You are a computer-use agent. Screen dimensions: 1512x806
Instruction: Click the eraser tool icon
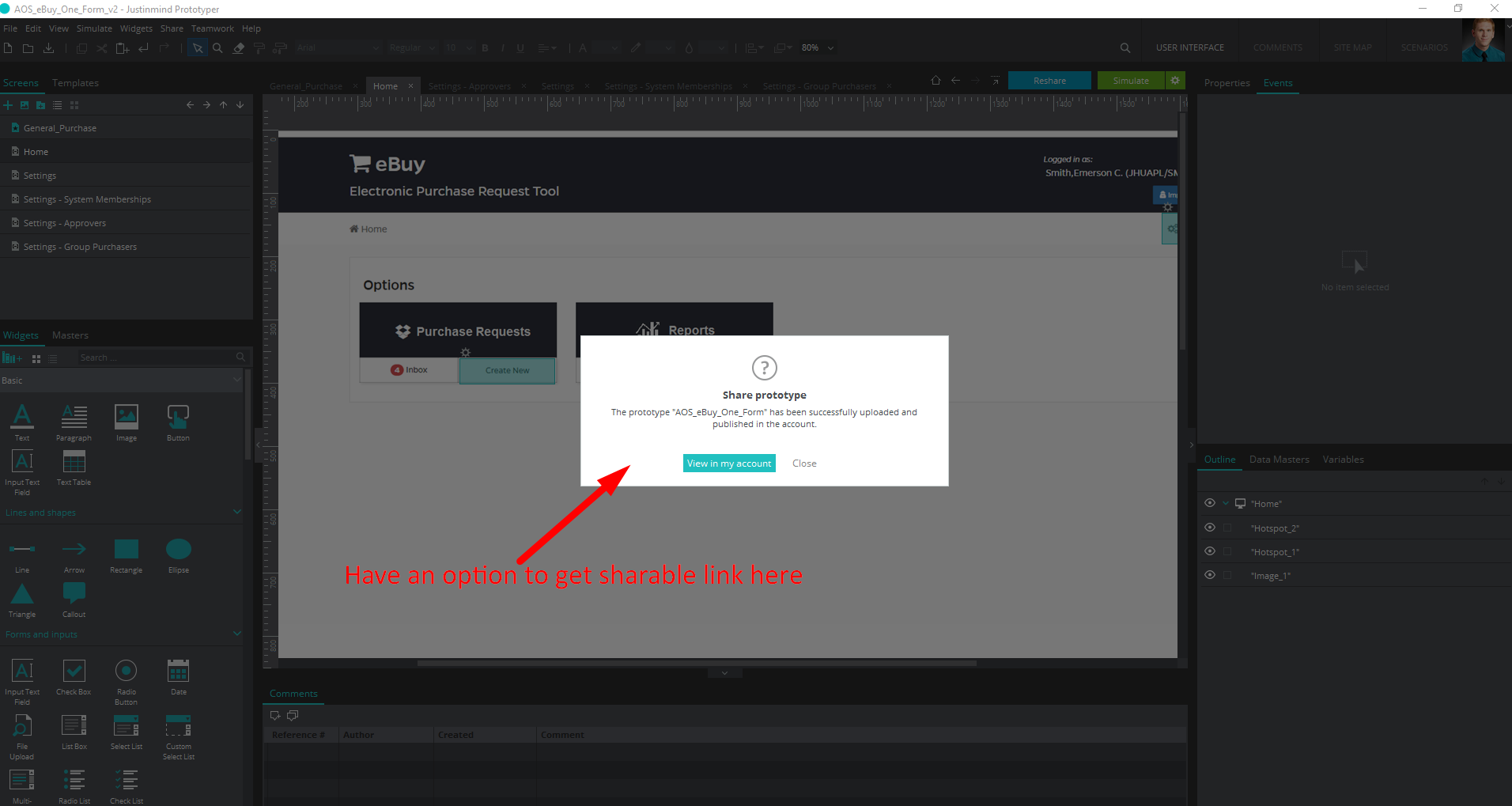click(238, 48)
